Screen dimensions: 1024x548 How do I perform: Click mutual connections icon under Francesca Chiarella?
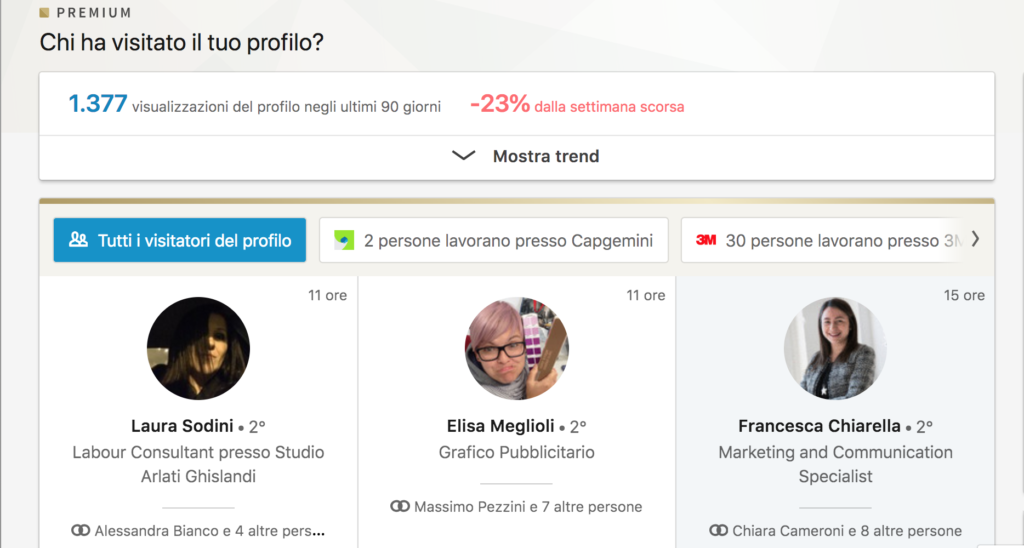(718, 530)
